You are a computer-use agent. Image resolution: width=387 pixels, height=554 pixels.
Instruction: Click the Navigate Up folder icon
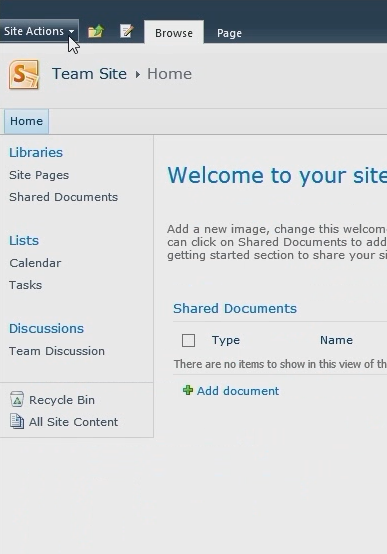pyautogui.click(x=95, y=31)
